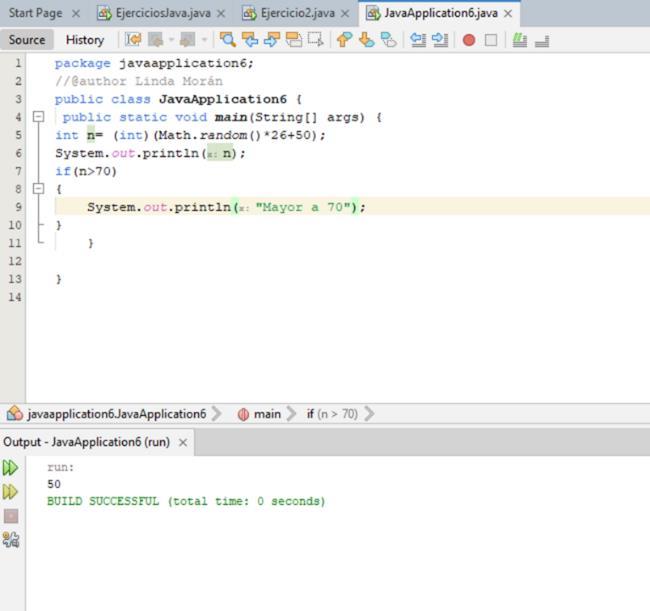Click the main breadcrumb in navigation bar
The image size is (650, 611).
tap(266, 414)
